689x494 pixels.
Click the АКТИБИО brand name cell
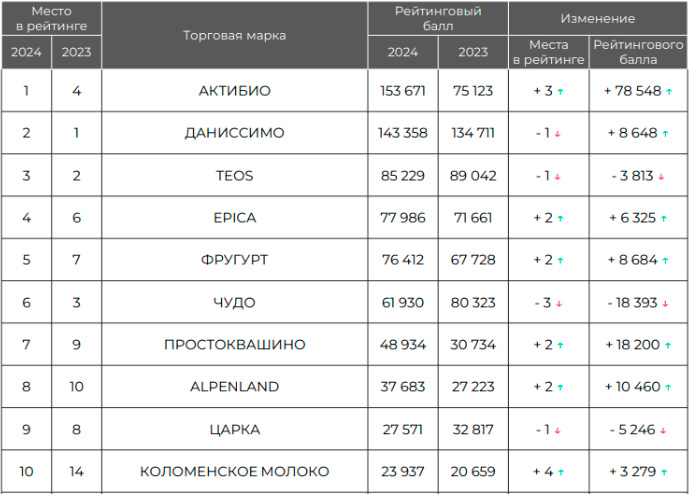tap(235, 91)
